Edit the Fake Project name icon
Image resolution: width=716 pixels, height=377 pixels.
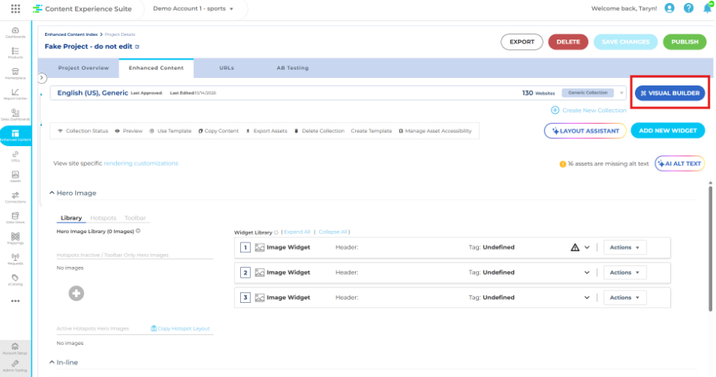click(x=137, y=47)
